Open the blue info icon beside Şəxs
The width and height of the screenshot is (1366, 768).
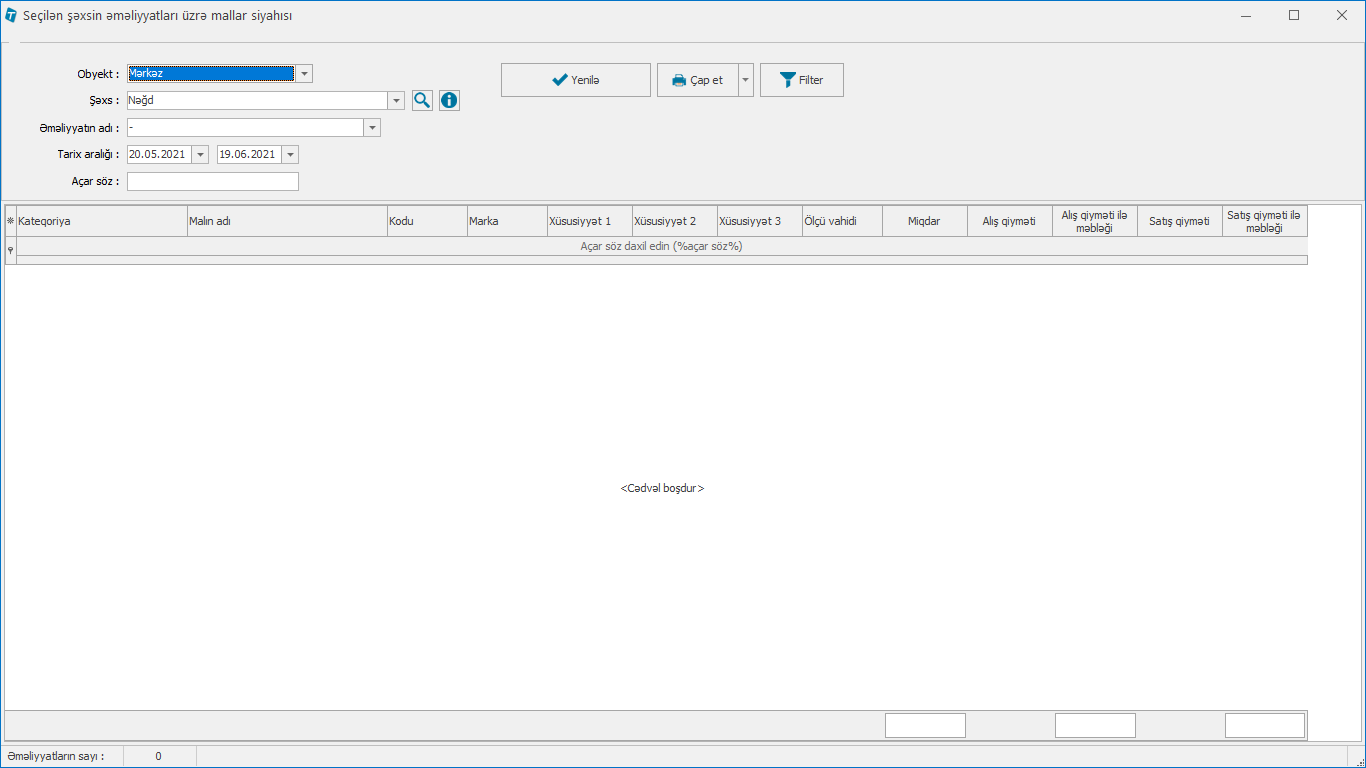(x=449, y=100)
